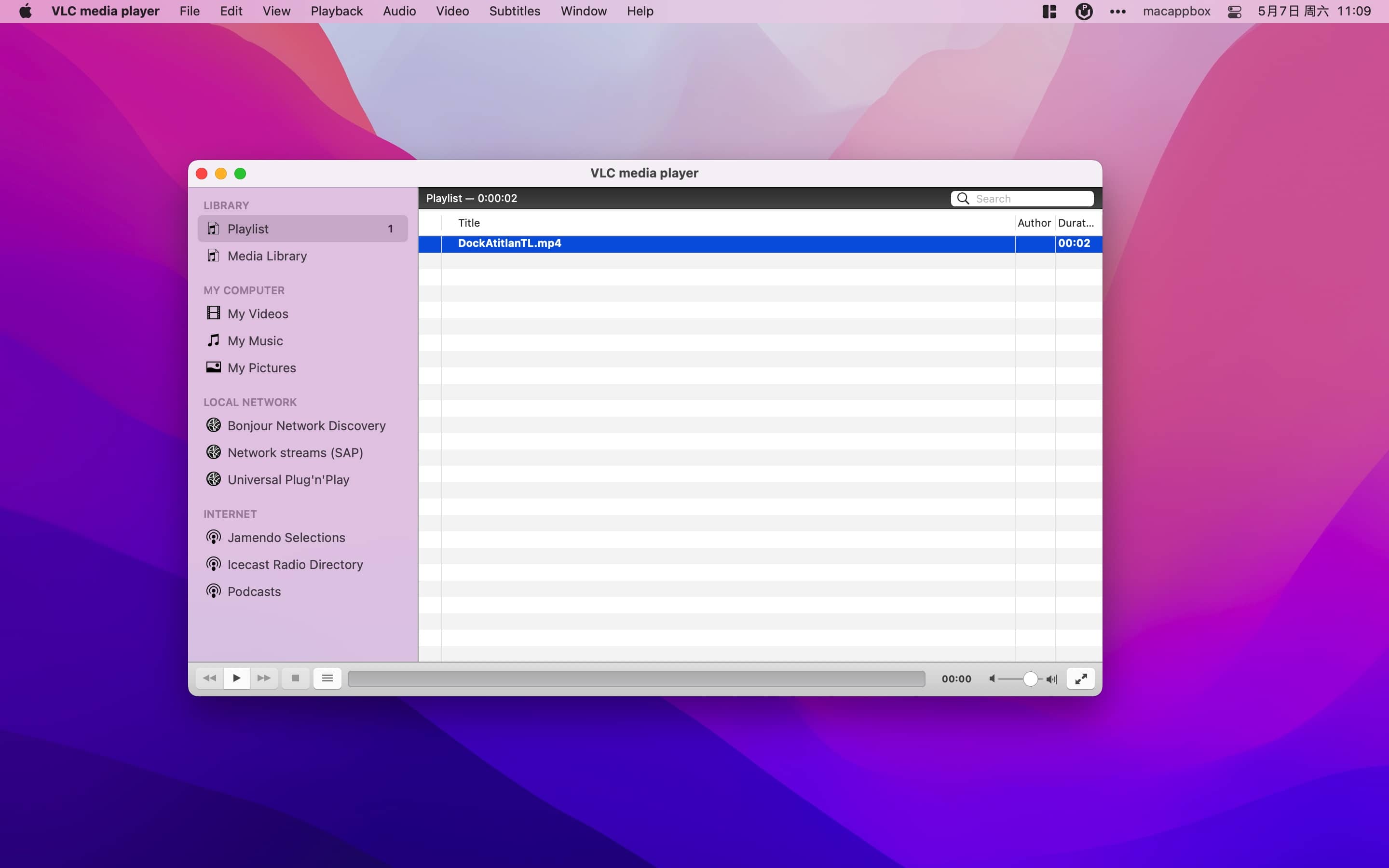Click the picture icon for My Pictures

tap(214, 367)
